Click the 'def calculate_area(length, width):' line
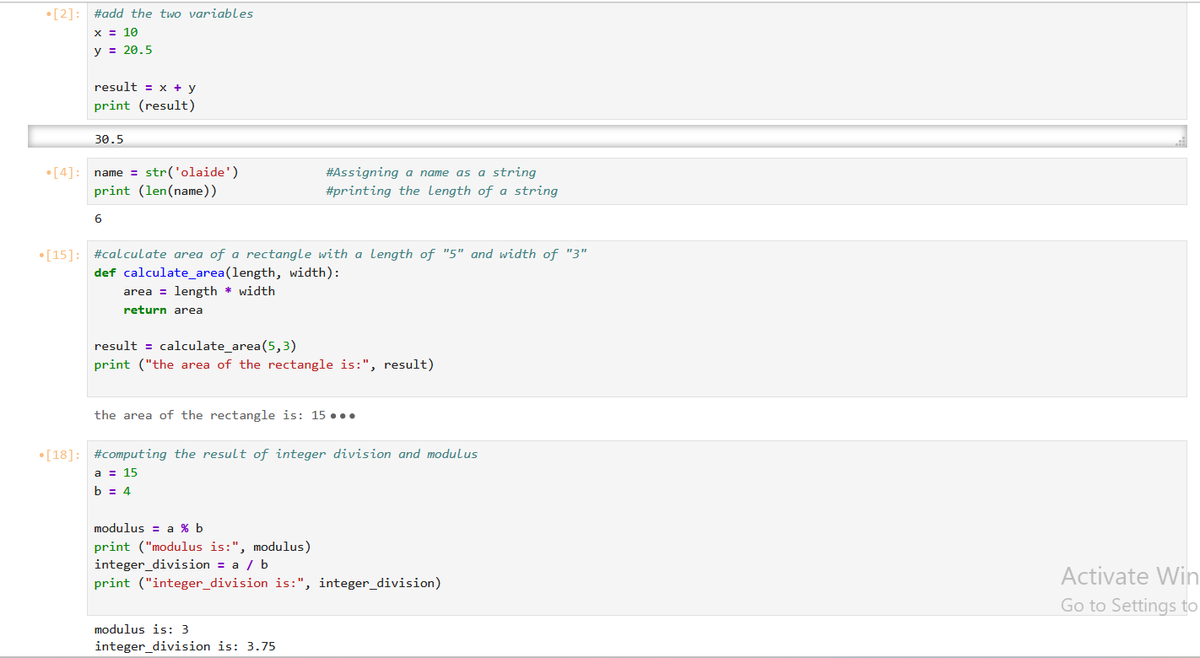The image size is (1200, 658). [x=216, y=273]
